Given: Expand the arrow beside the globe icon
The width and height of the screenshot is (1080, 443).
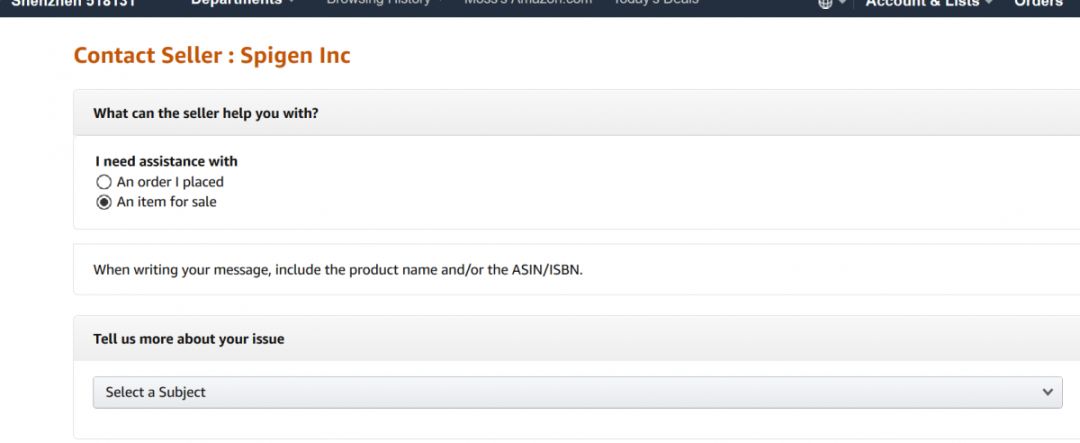Looking at the screenshot, I should pos(842,3).
